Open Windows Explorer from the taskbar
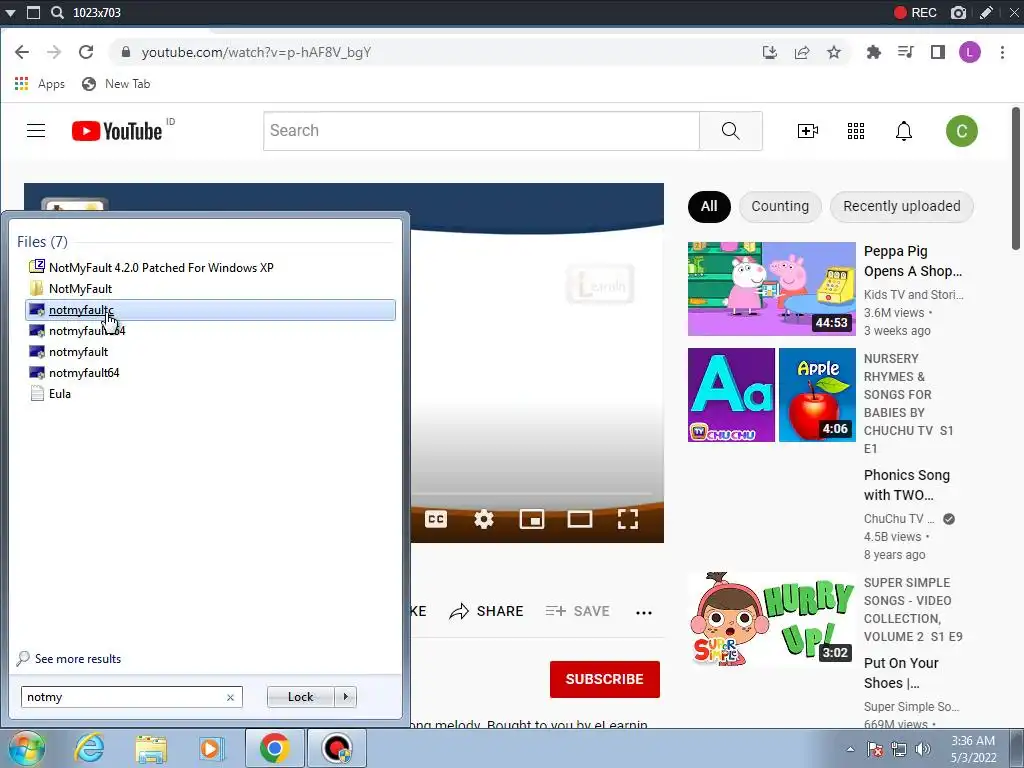The image size is (1024, 768). [x=151, y=748]
